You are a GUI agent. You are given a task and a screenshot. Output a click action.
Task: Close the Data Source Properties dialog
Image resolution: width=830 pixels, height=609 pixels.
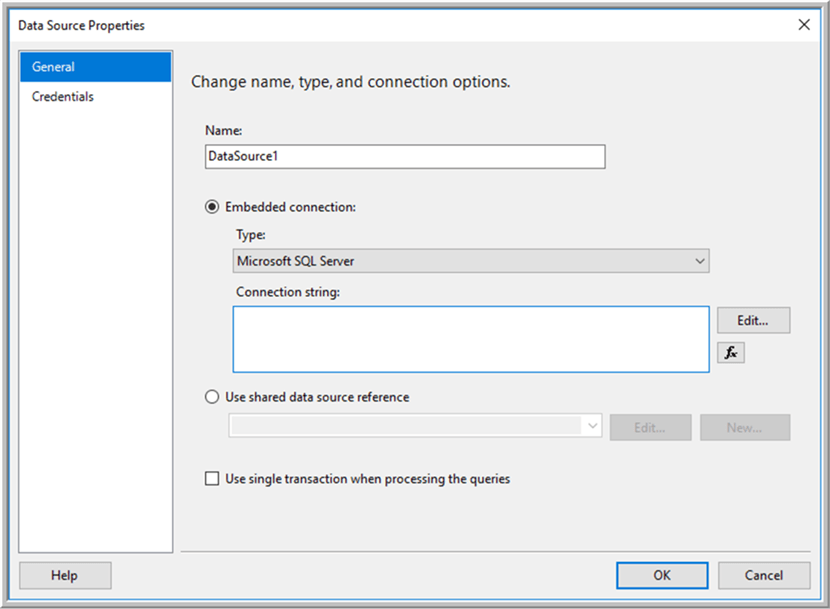(804, 25)
